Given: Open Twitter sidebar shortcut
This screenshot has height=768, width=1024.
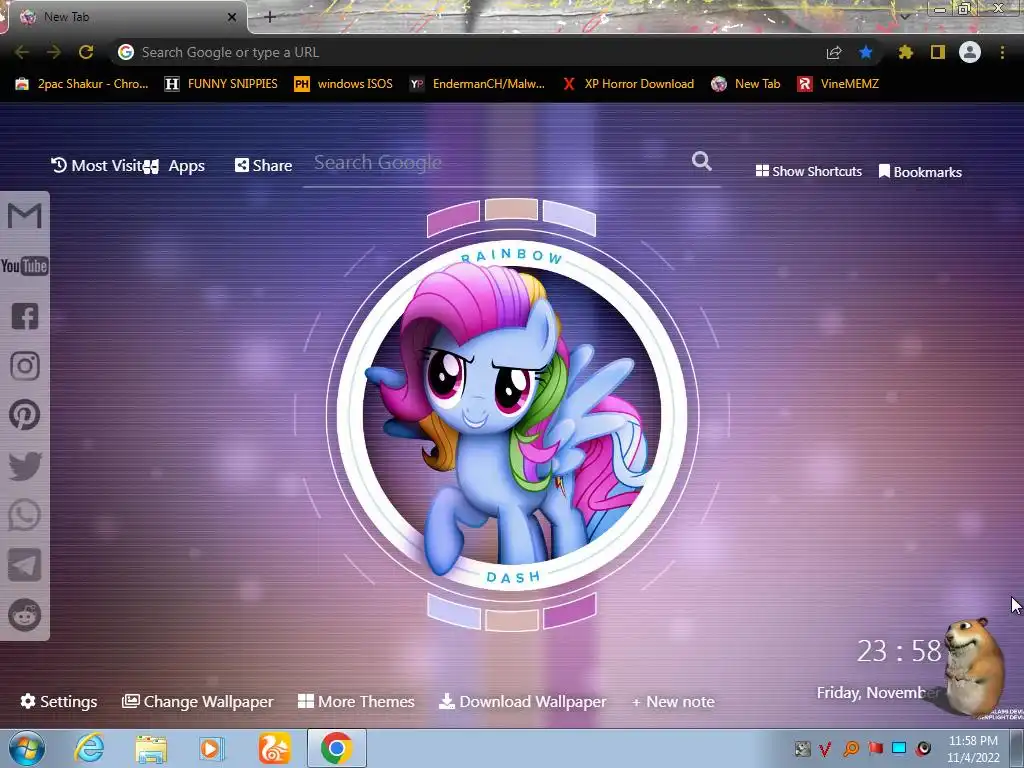Looking at the screenshot, I should coord(25,466).
